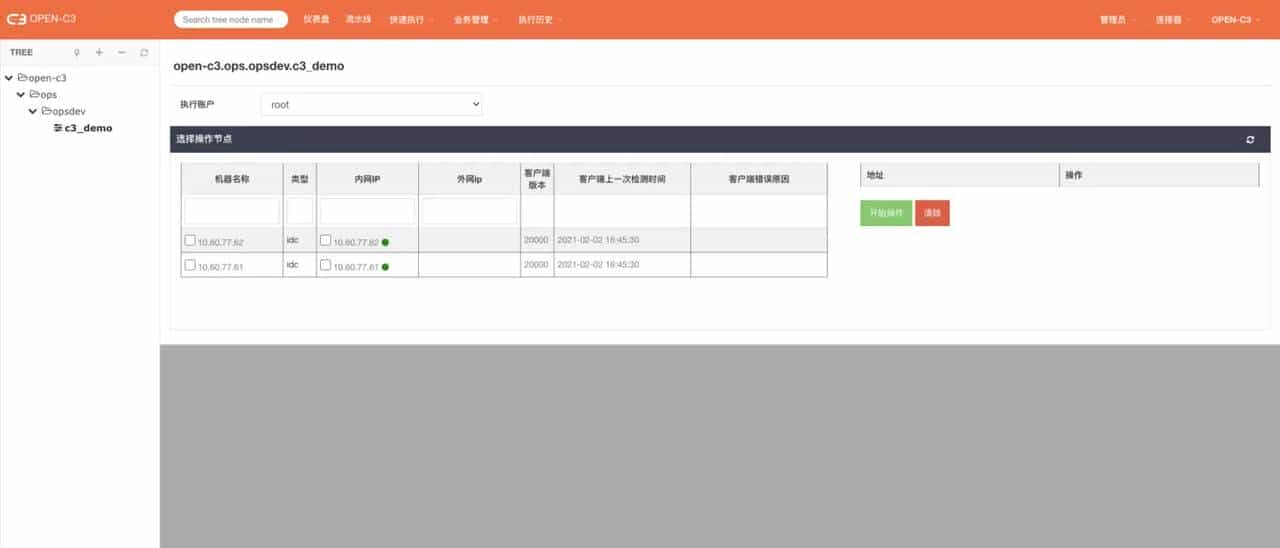Collapse the ops tree node arrow

(21, 94)
